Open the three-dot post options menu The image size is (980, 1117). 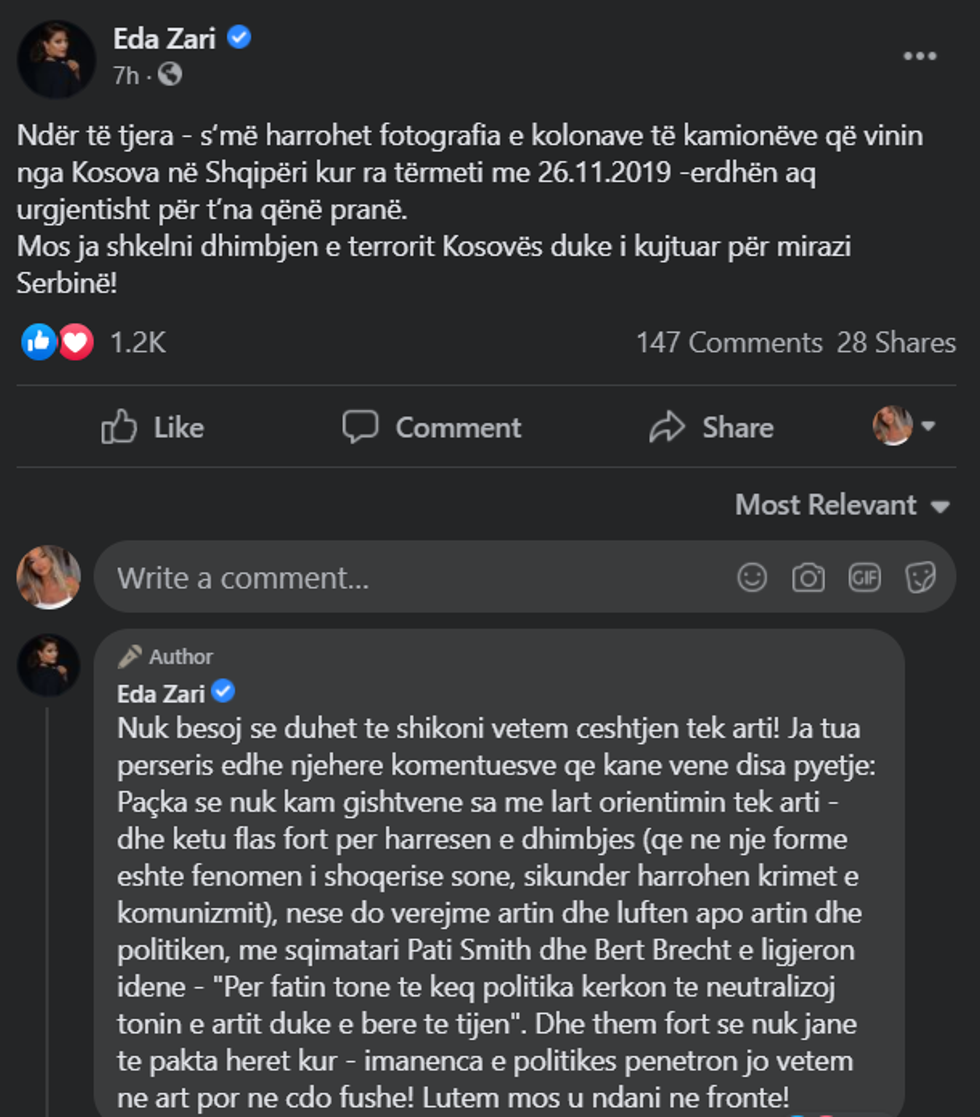tap(919, 56)
